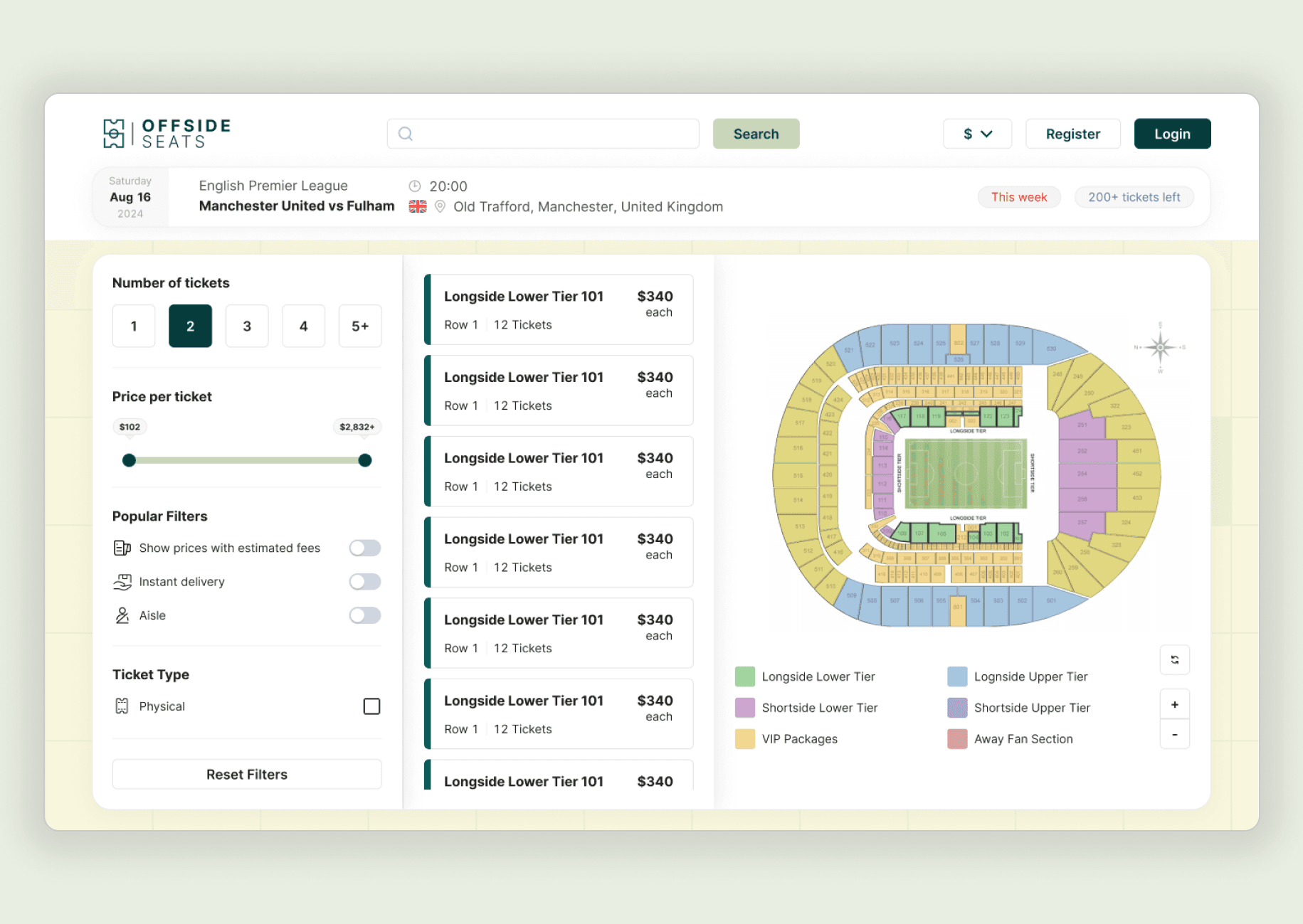Enable Show prices with estimated fees

pos(364,548)
